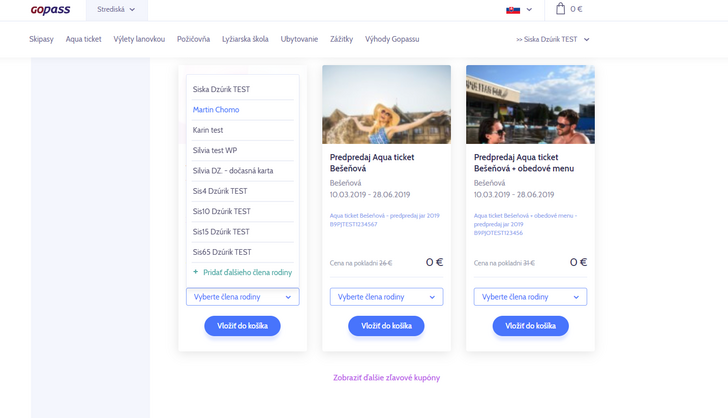This screenshot has height=418, width=728.
Task: Click the cart total 0 € text
Action: click(576, 9)
